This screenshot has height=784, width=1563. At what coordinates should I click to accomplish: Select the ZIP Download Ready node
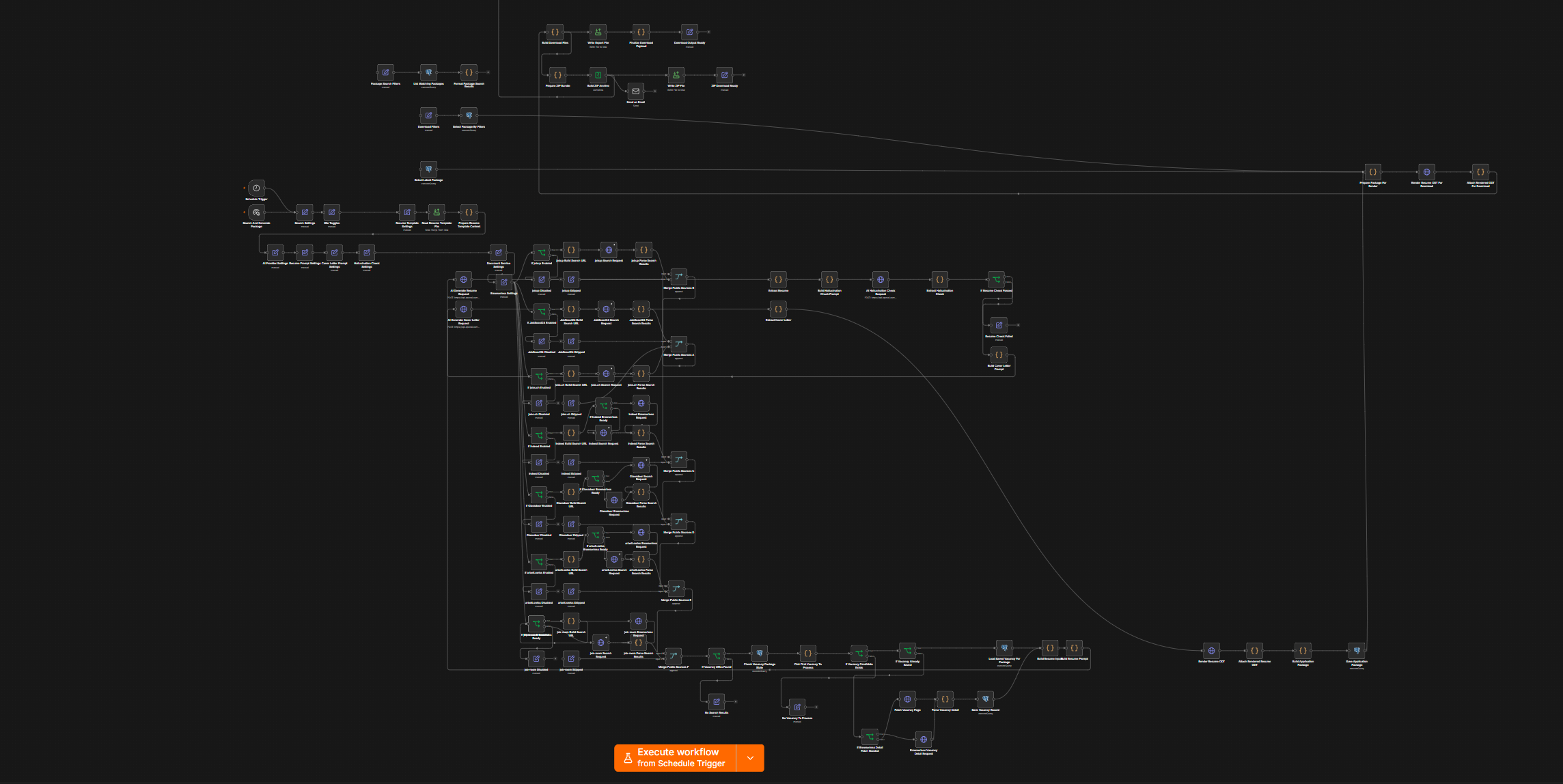pyautogui.click(x=724, y=74)
